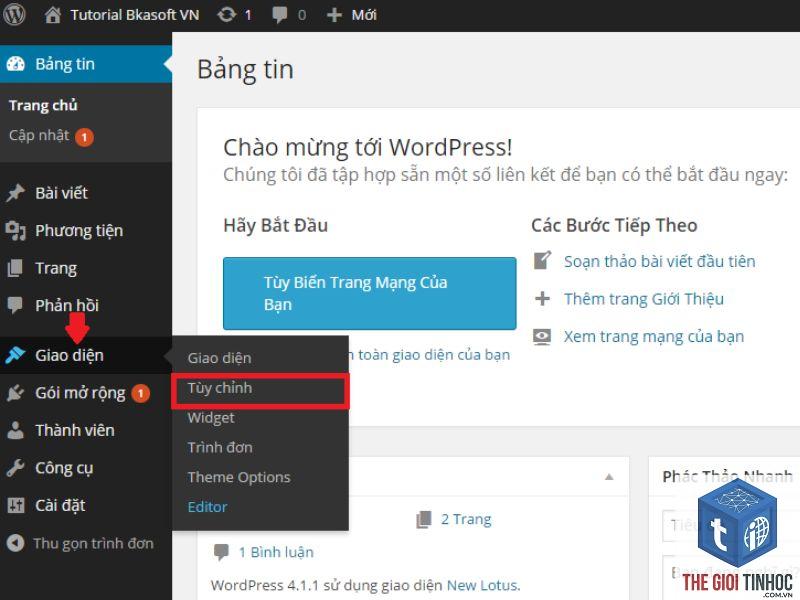Click the Trang pages icon
Screen dimensions: 800x600
tap(15, 268)
